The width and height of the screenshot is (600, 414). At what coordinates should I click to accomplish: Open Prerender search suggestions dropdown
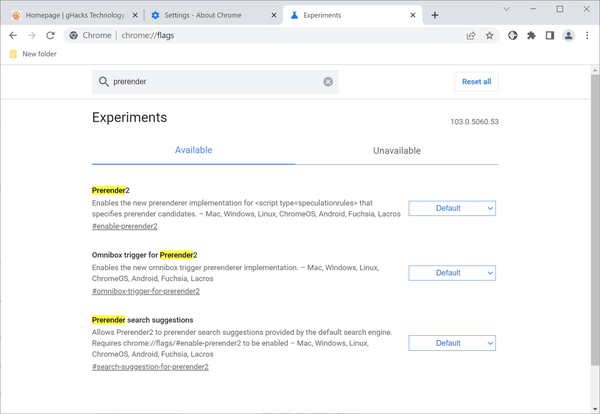(x=452, y=343)
